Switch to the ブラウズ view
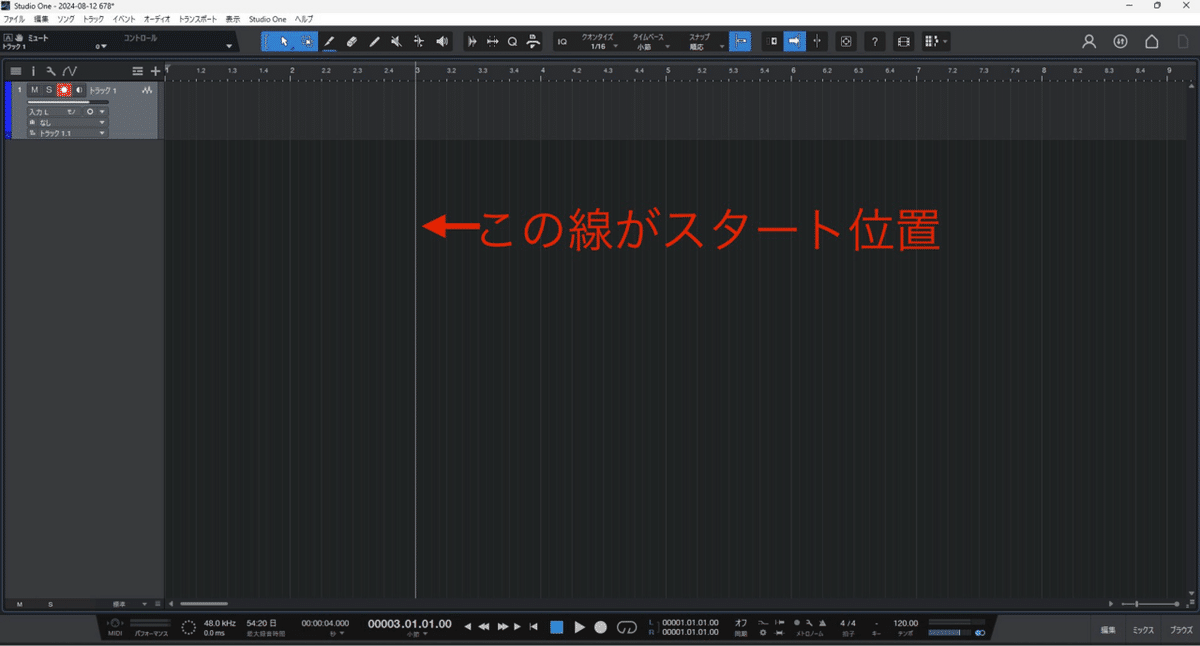 click(x=1180, y=630)
